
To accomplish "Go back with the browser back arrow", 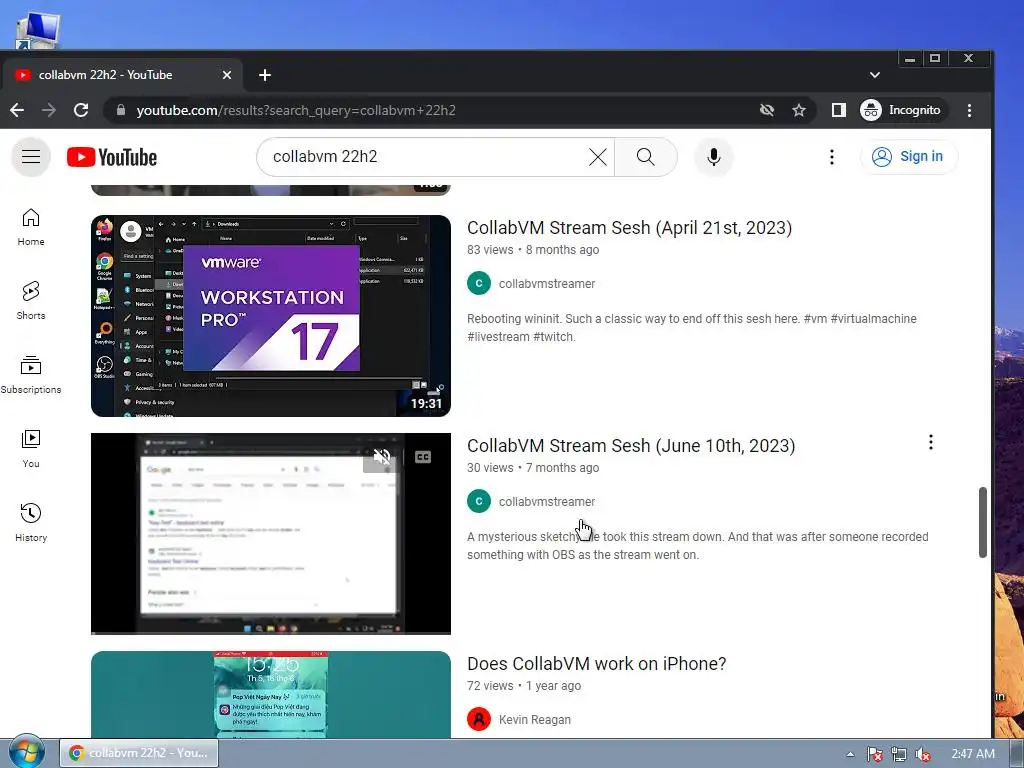I will 17,110.
